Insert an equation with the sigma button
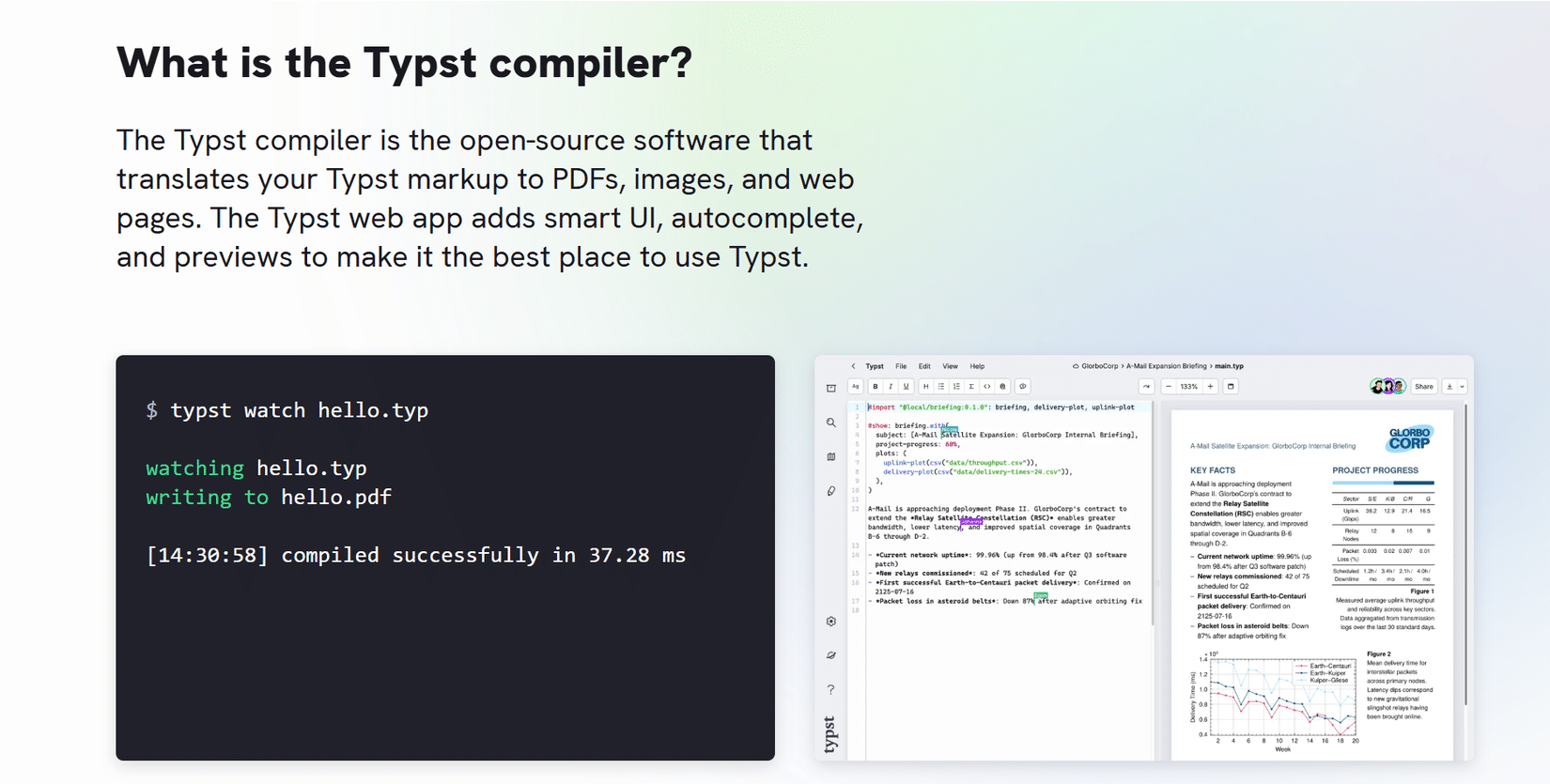The width and height of the screenshot is (1550, 784). click(x=971, y=387)
